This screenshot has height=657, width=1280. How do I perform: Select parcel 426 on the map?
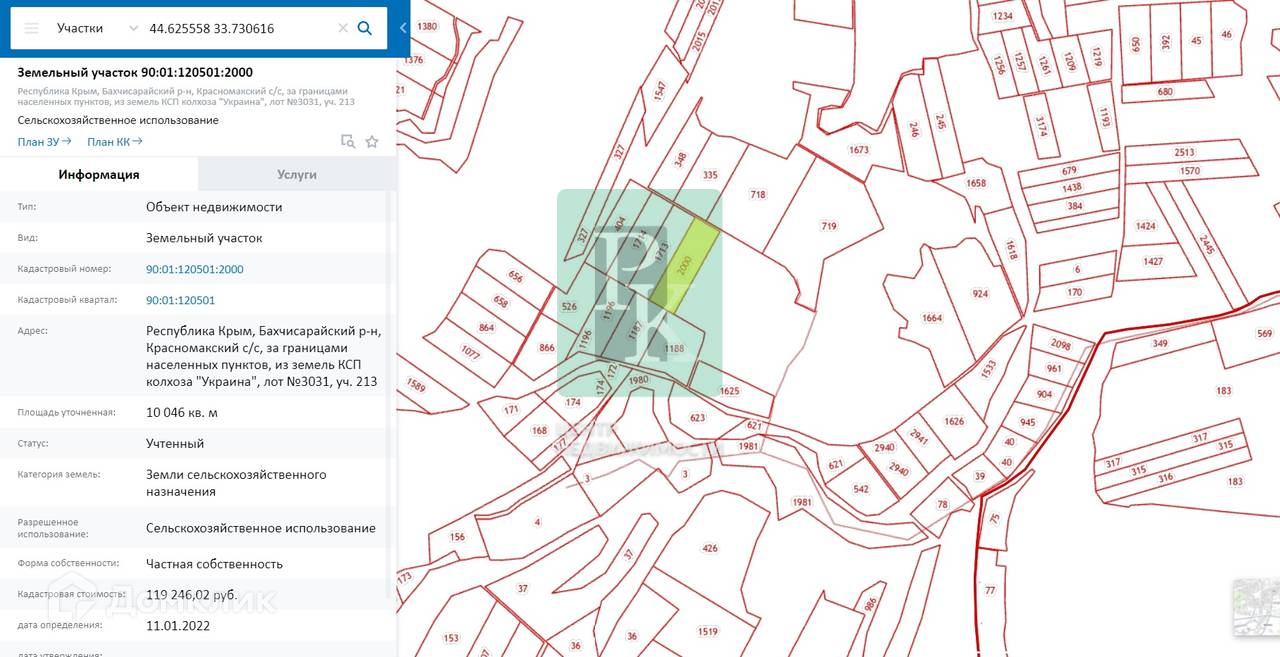[710, 548]
